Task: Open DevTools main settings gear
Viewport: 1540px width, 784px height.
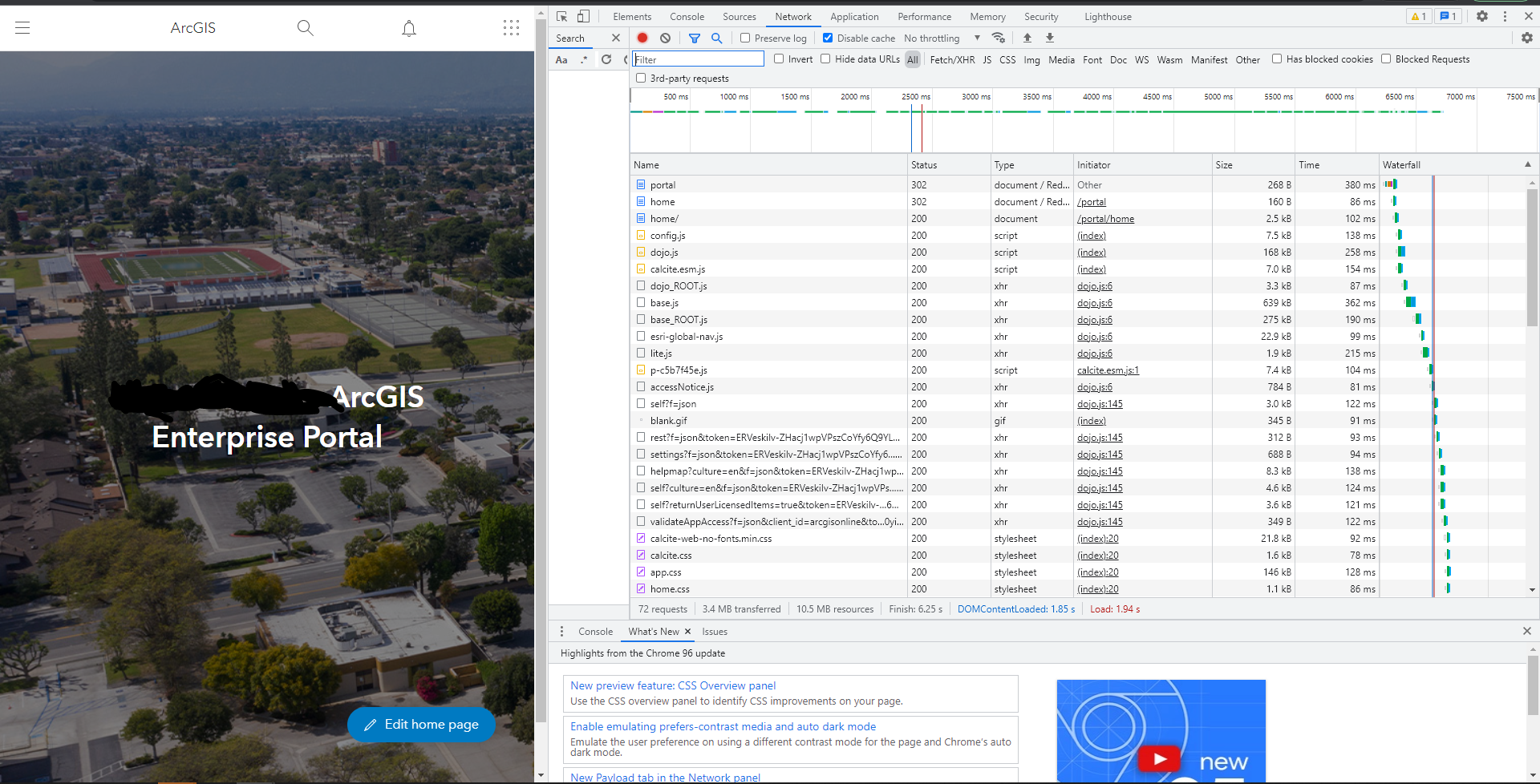Action: pyautogui.click(x=1482, y=16)
